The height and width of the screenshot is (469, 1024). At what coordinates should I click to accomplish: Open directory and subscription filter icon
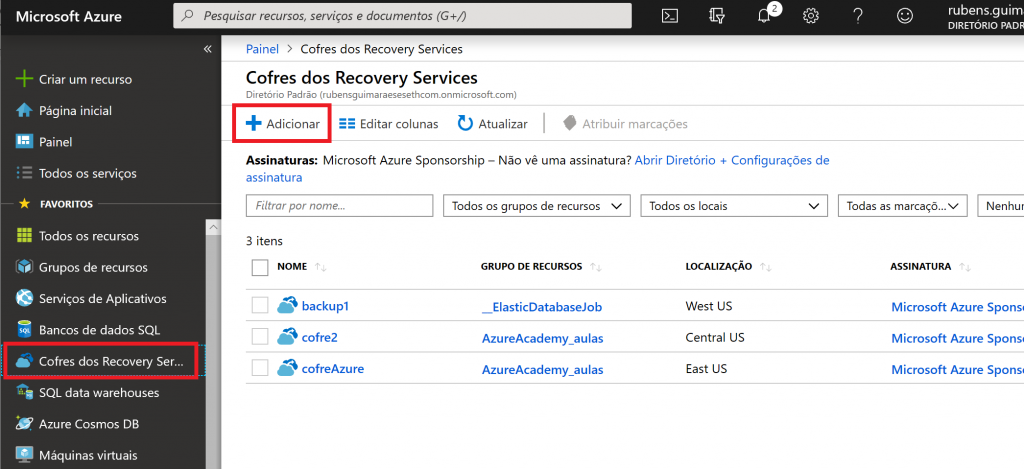click(x=717, y=16)
